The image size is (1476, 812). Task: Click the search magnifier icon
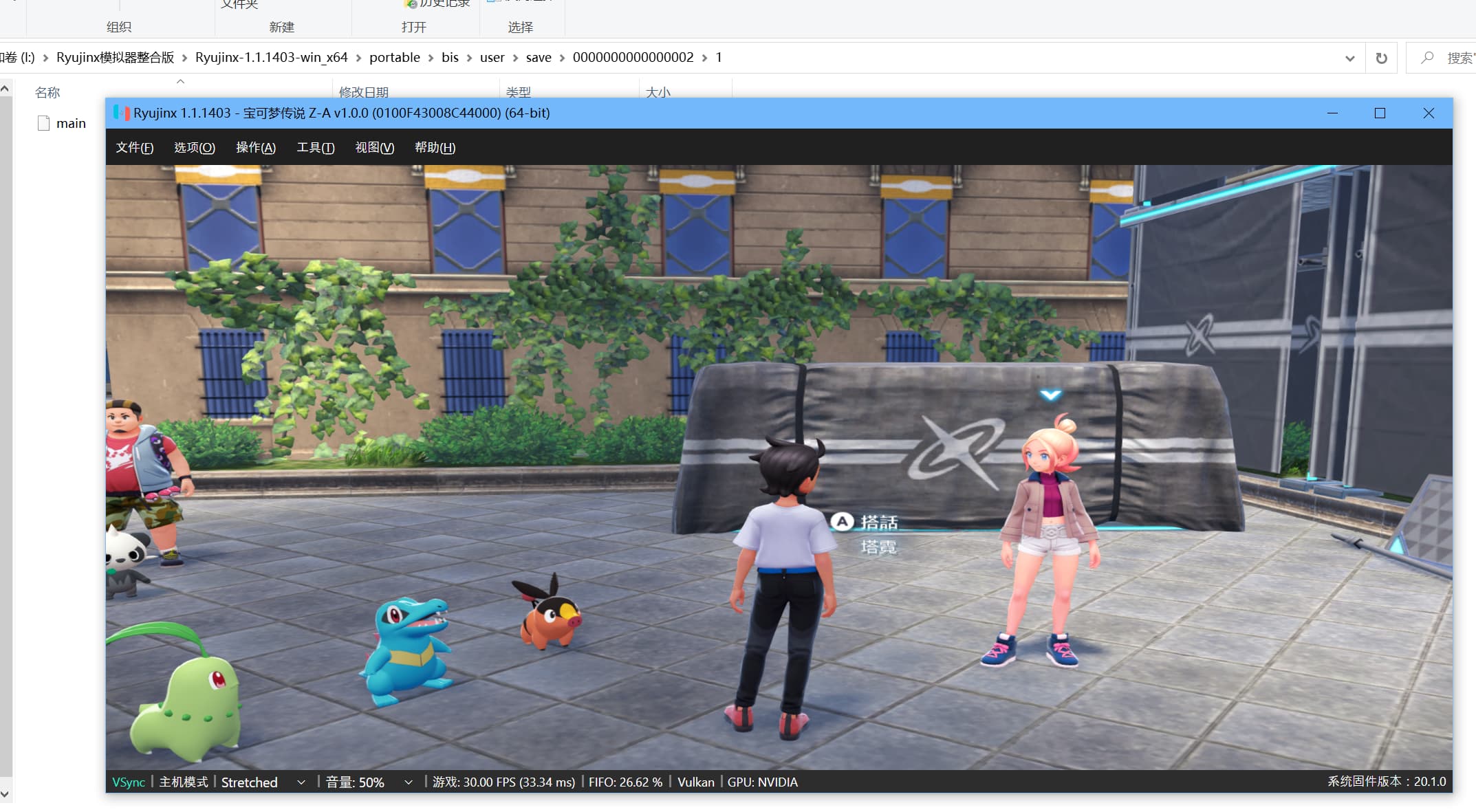click(1427, 58)
